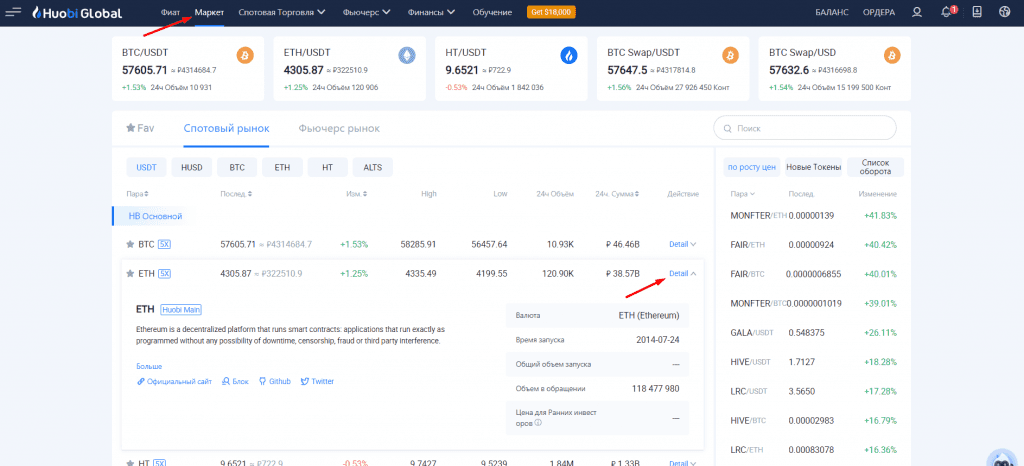Image resolution: width=1024 pixels, height=466 pixels.
Task: Favorite the ETH row with star
Action: coord(131,273)
